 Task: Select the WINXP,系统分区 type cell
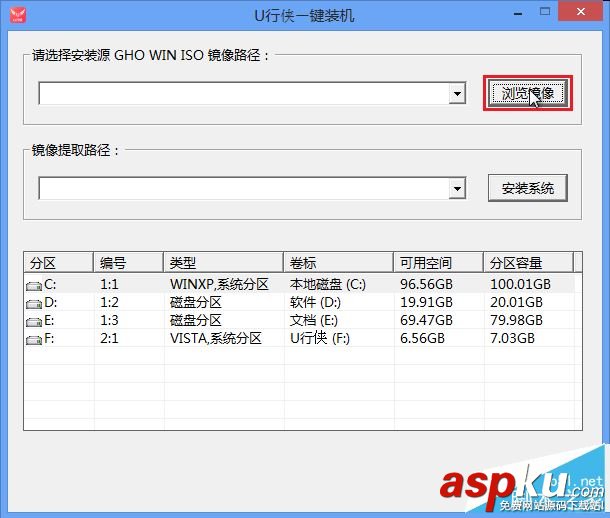219,284
